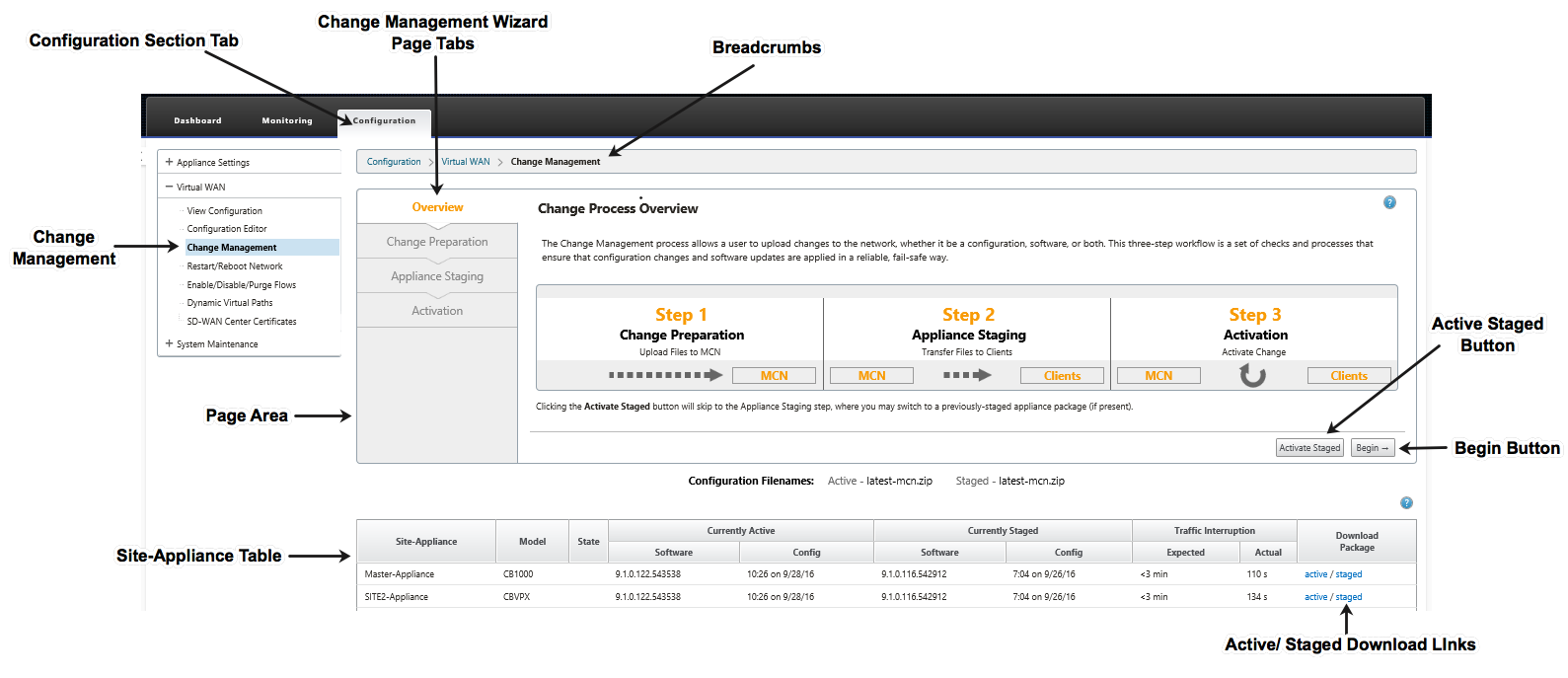This screenshot has width=1568, height=678.
Task: Click the circular activation arrow icon in Step 3
Action: [1253, 375]
